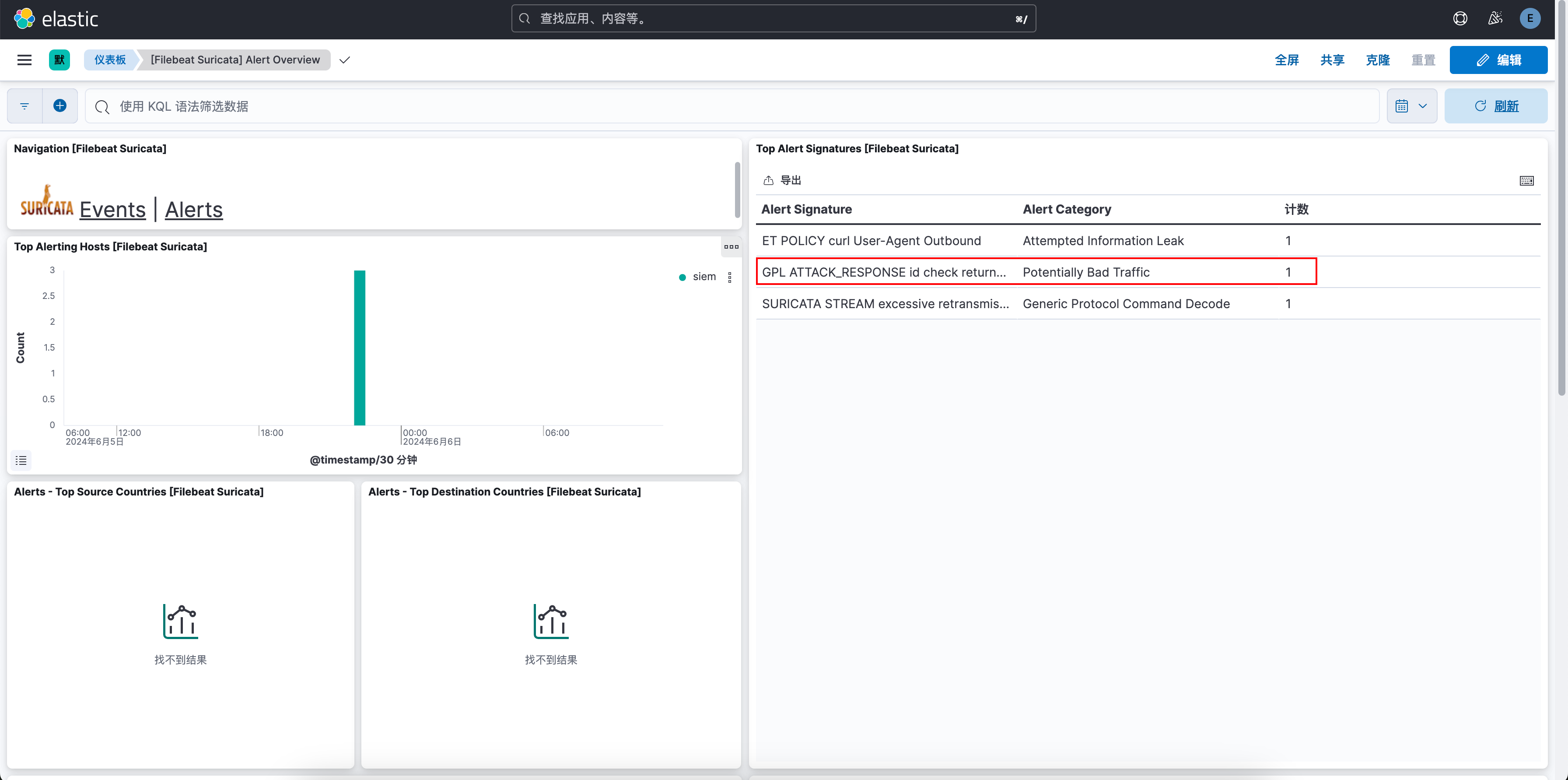The width and height of the screenshot is (1568, 780).
Task: Click Top Alert Signatures panel title
Action: (x=857, y=148)
